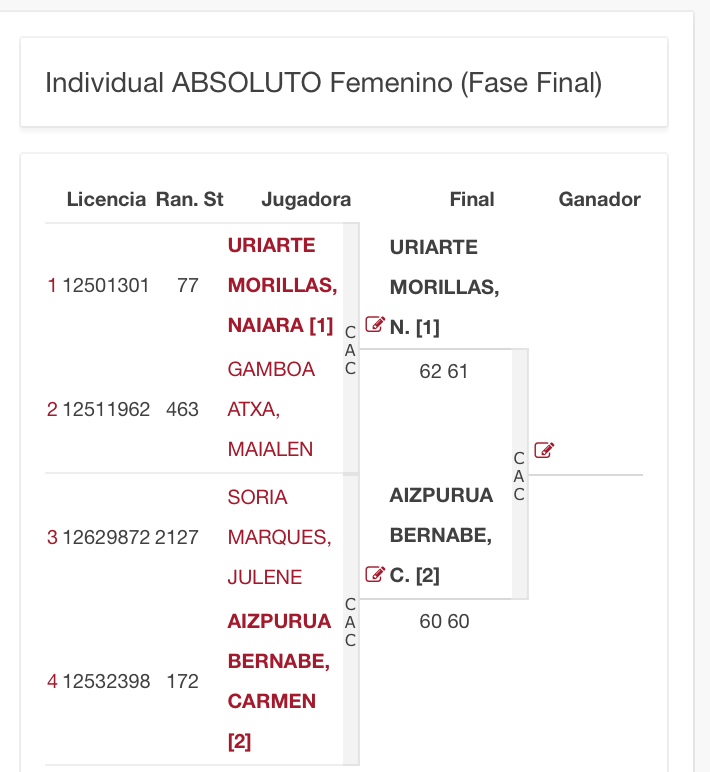Click draw position number 2
Image resolution: width=710 pixels, height=772 pixels.
pyautogui.click(x=52, y=409)
